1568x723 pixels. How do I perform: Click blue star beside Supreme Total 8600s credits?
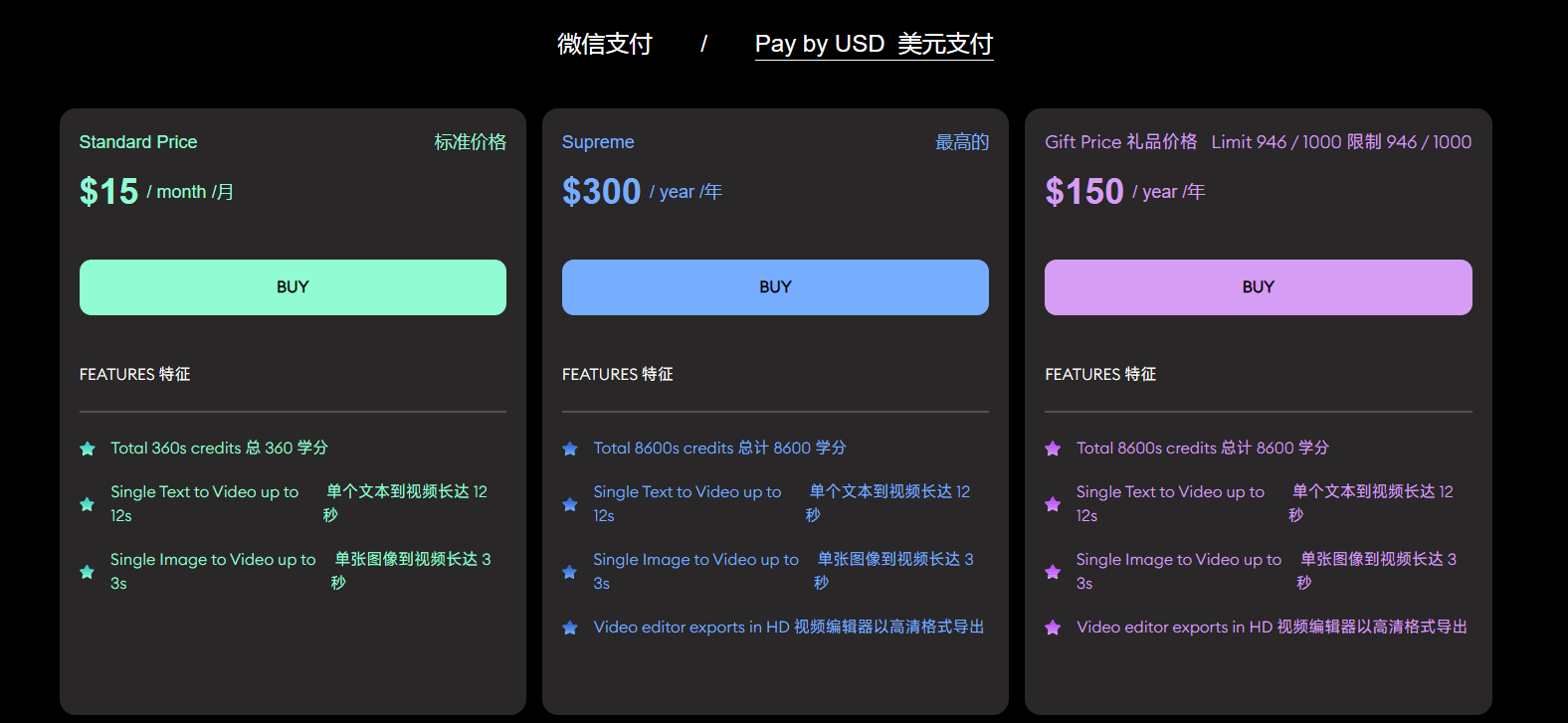tap(570, 449)
